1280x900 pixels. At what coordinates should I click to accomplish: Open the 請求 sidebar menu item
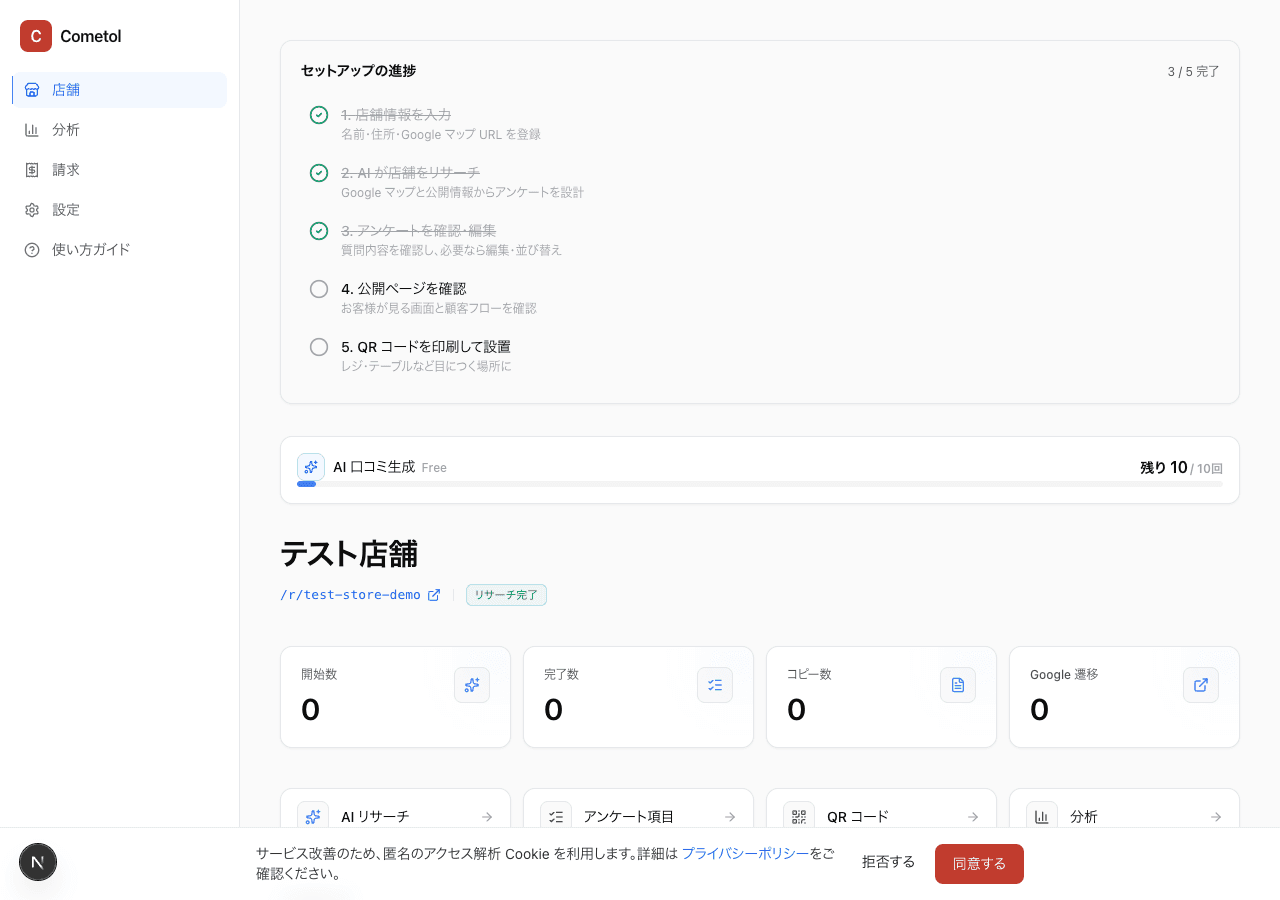tap(119, 170)
